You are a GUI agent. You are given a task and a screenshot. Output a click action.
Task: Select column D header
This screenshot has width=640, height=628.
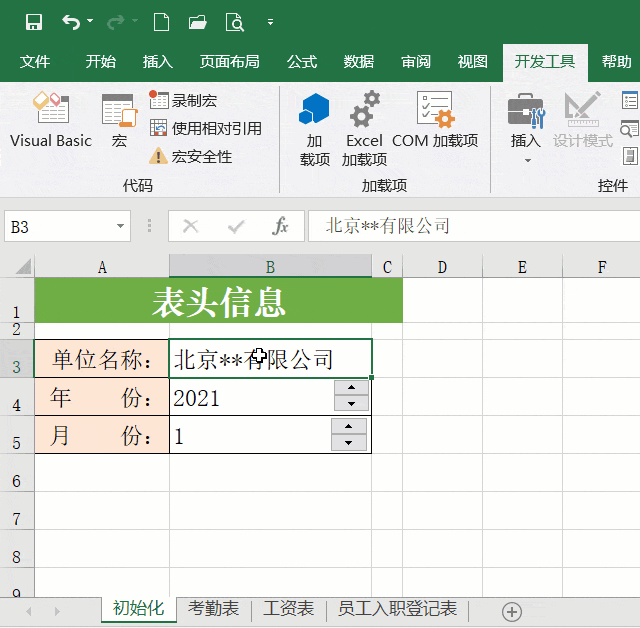click(441, 266)
